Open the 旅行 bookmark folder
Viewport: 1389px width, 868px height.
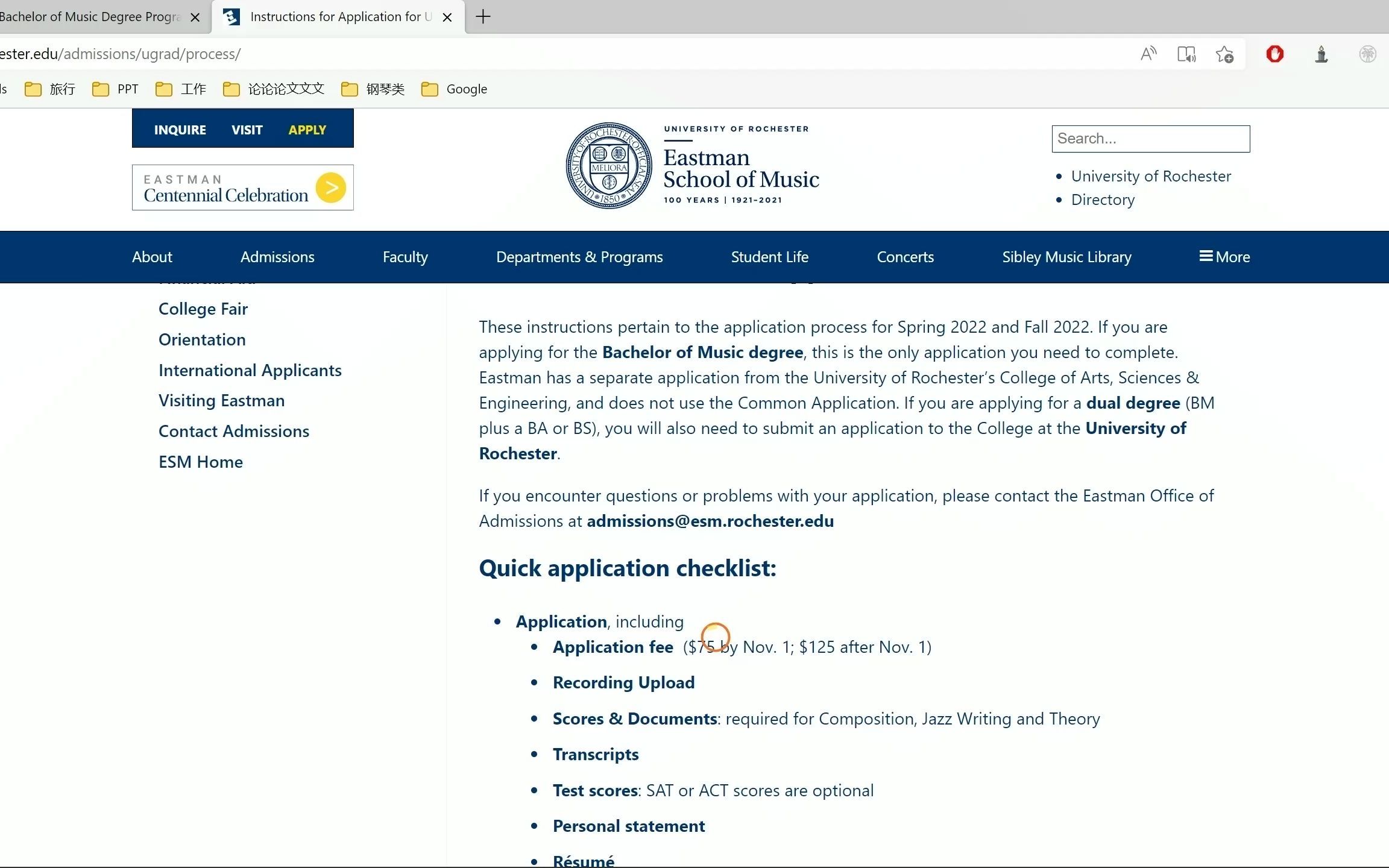(x=50, y=89)
